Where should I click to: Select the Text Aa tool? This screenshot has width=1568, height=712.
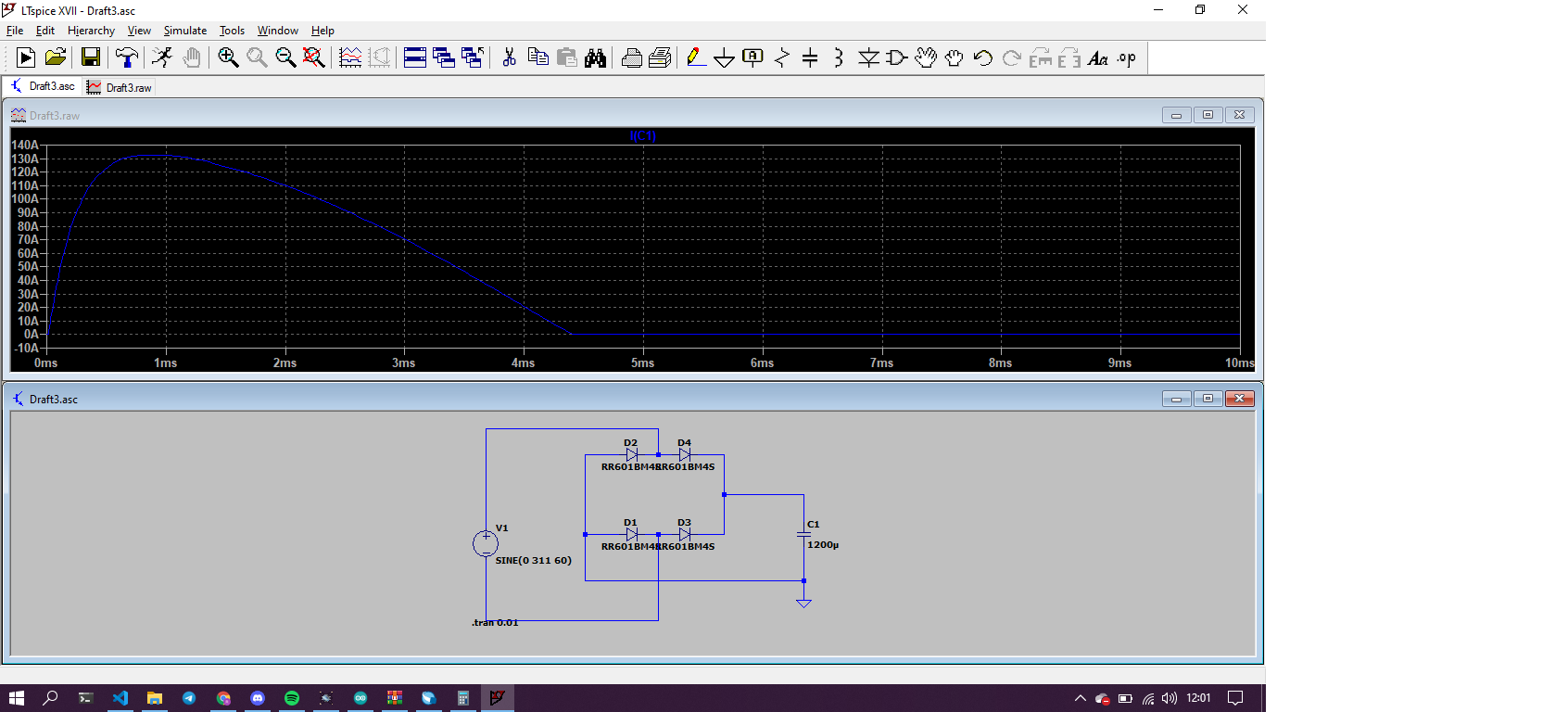click(1098, 57)
